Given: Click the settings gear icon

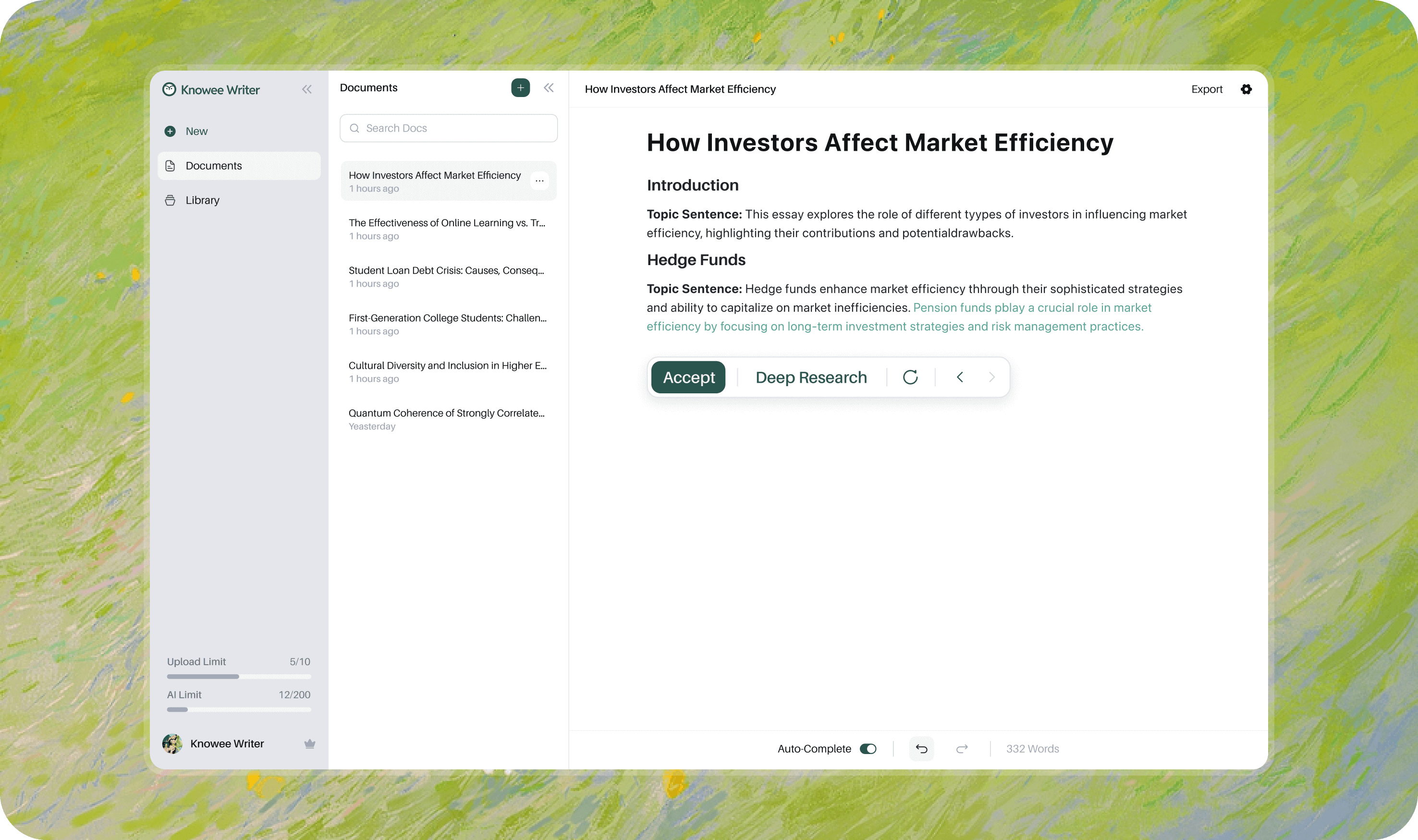Looking at the screenshot, I should point(1246,89).
